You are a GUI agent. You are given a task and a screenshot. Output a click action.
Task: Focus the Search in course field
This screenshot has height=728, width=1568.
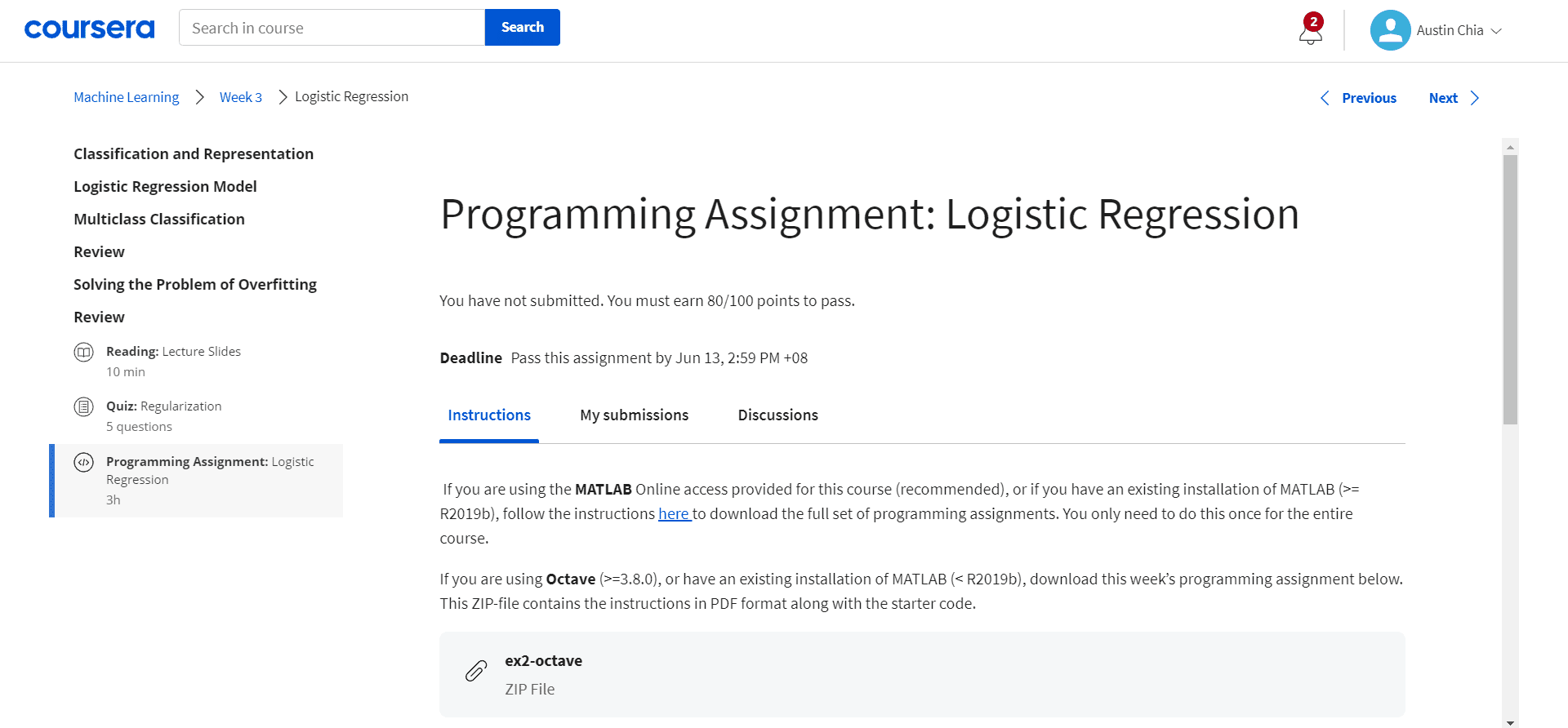coord(332,28)
